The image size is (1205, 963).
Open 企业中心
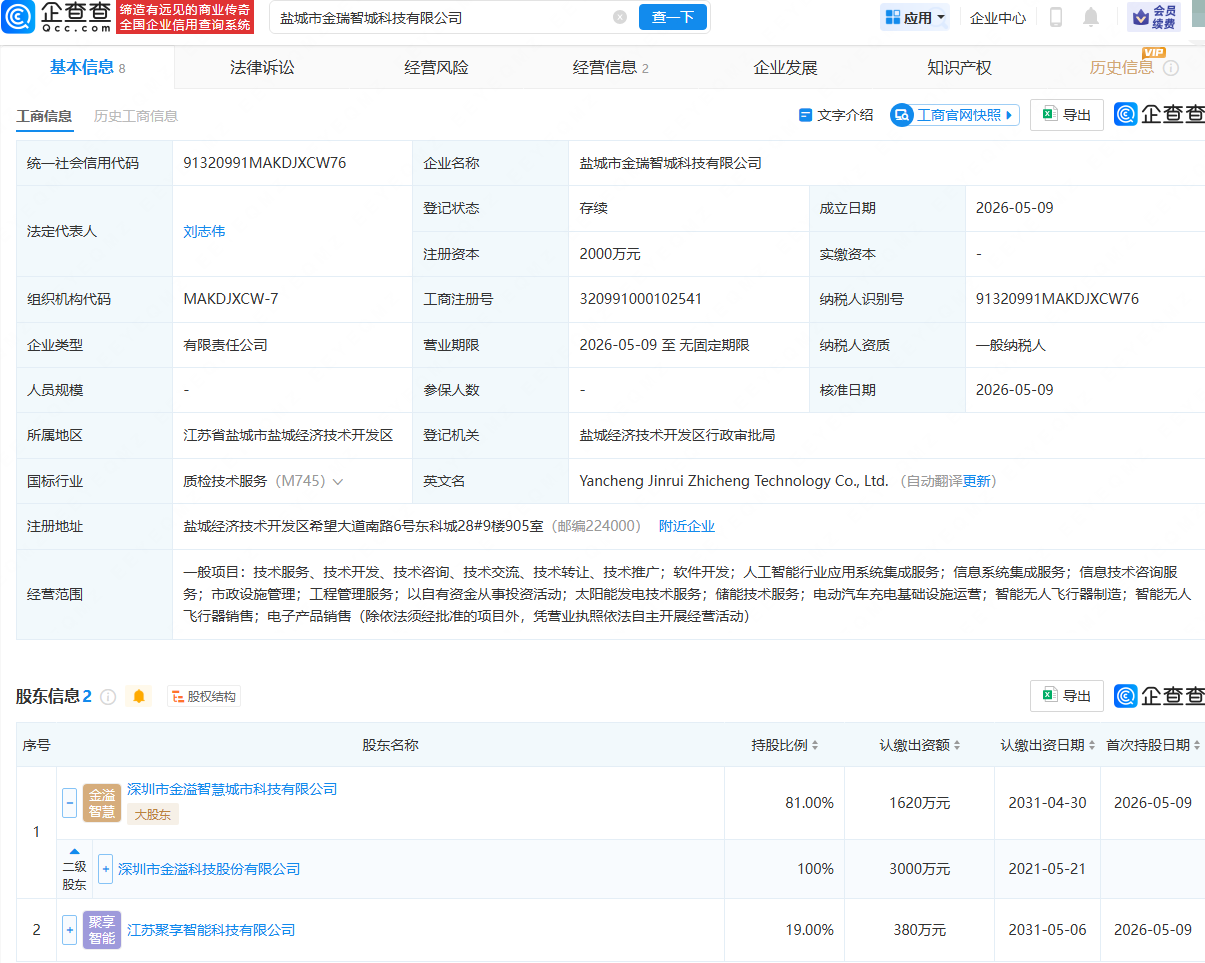998,17
